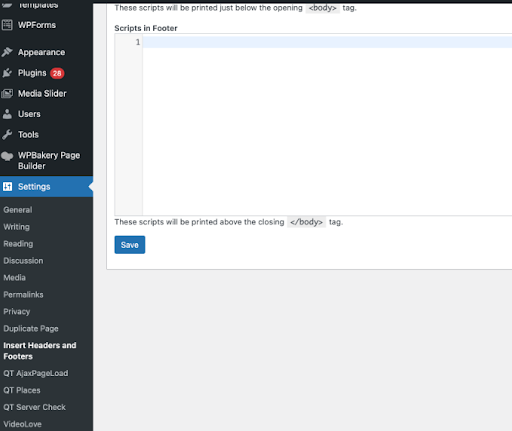Open QT Places settings
The height and width of the screenshot is (431, 512).
click(22, 390)
